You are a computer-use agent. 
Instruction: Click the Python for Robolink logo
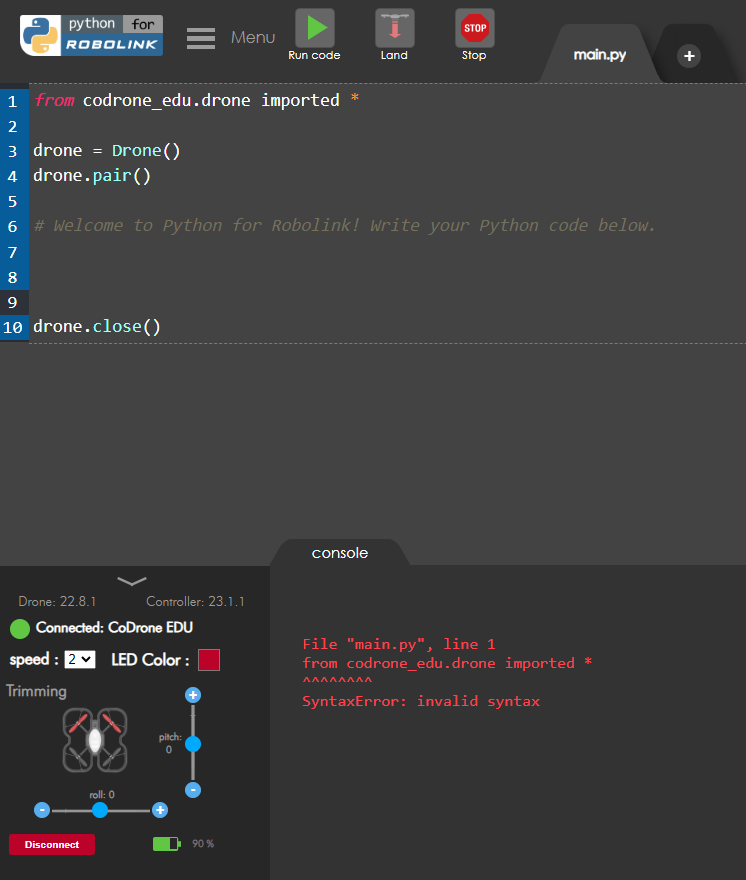pos(91,35)
